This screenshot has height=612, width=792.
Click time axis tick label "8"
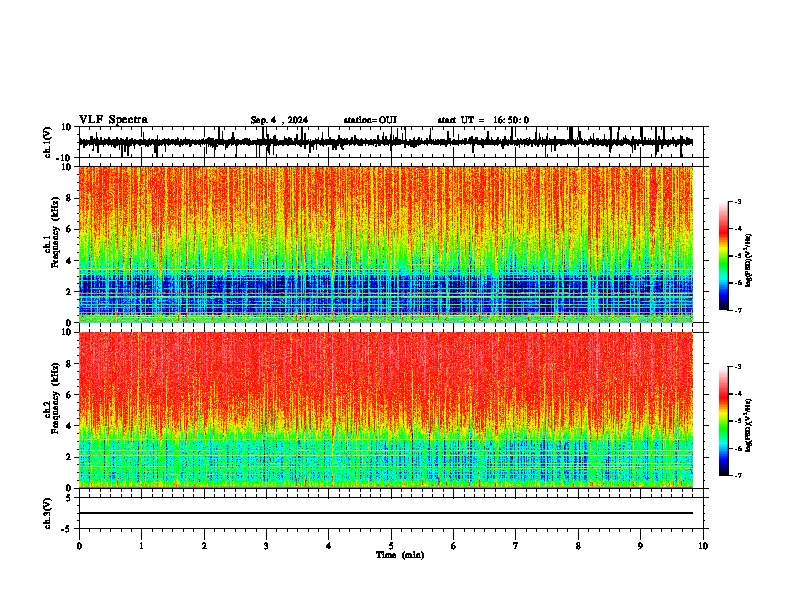click(x=578, y=546)
